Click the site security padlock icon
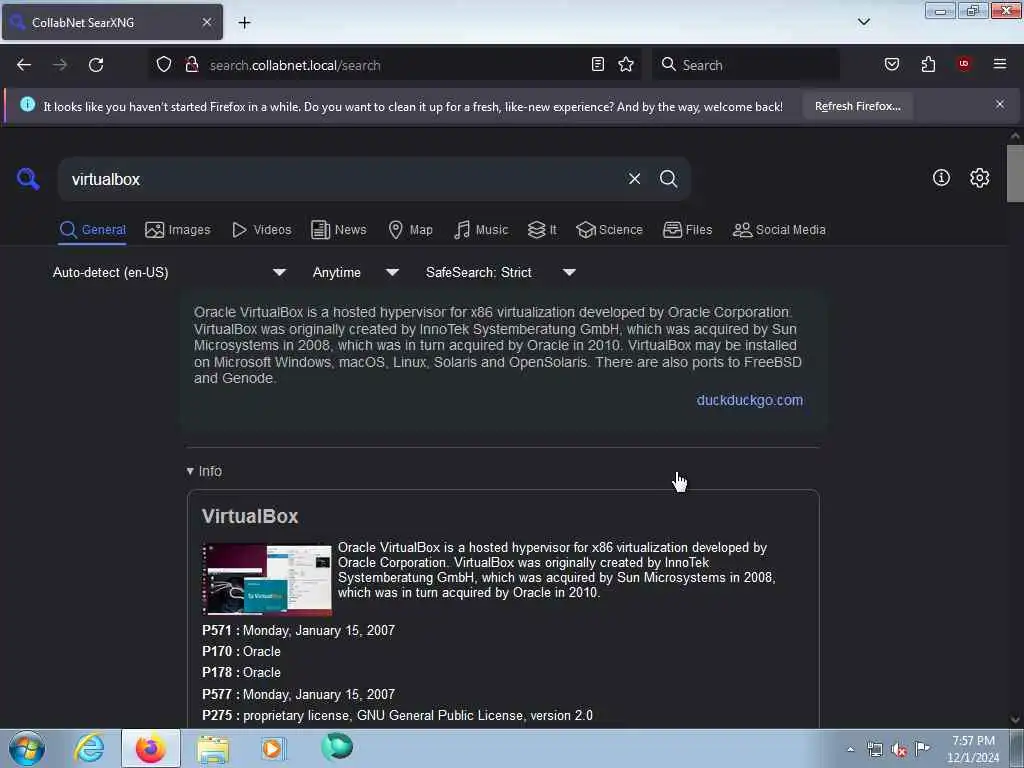This screenshot has height=768, width=1024. pyautogui.click(x=191, y=65)
